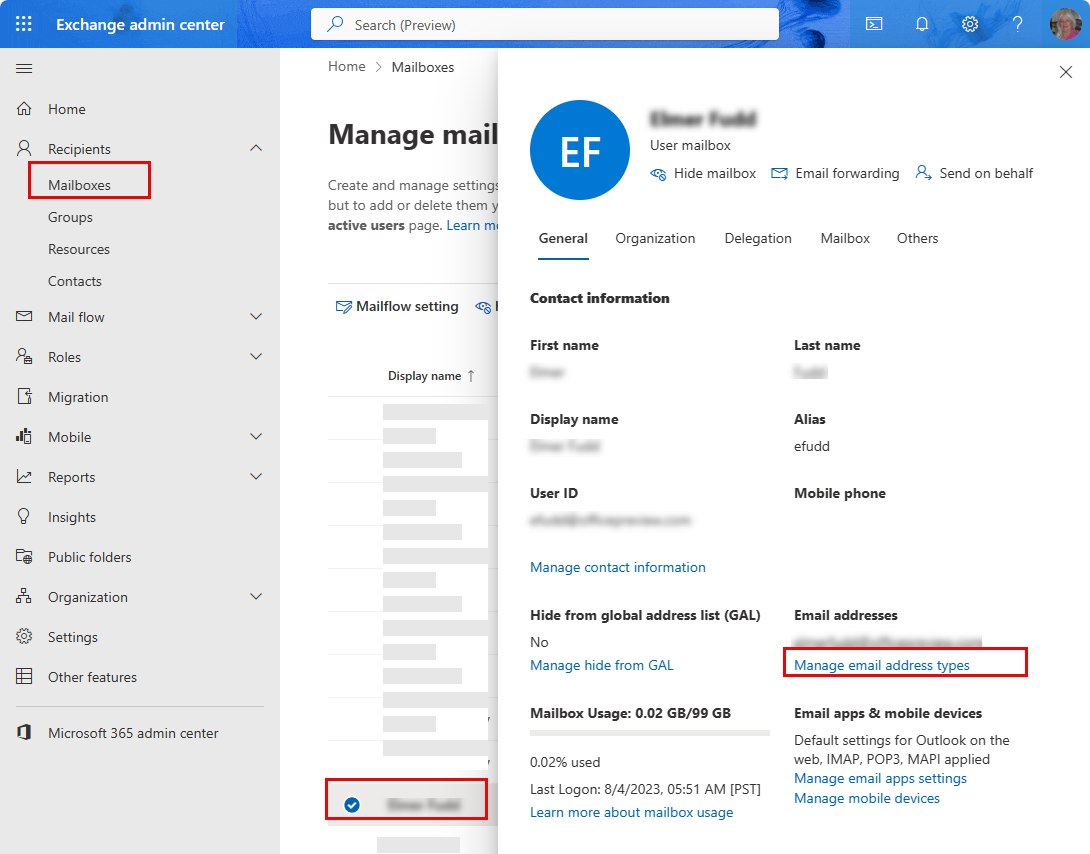Collapse the navigation pane with hamburger icon
1090x854 pixels.
coord(24,68)
